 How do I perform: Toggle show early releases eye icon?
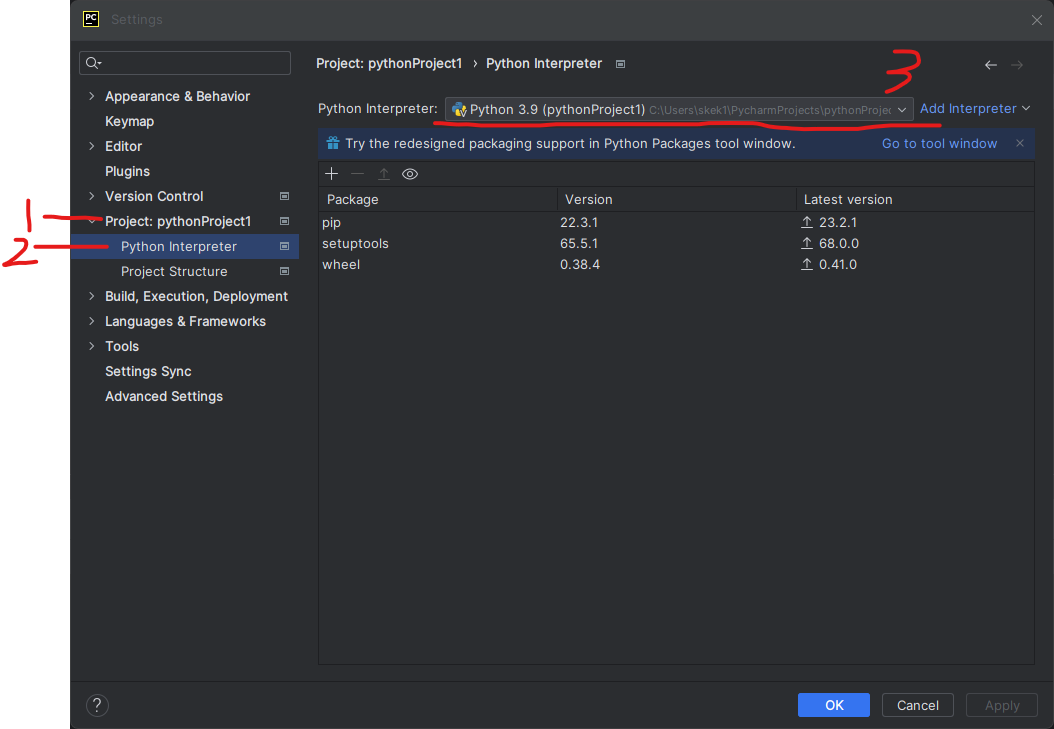tap(410, 174)
